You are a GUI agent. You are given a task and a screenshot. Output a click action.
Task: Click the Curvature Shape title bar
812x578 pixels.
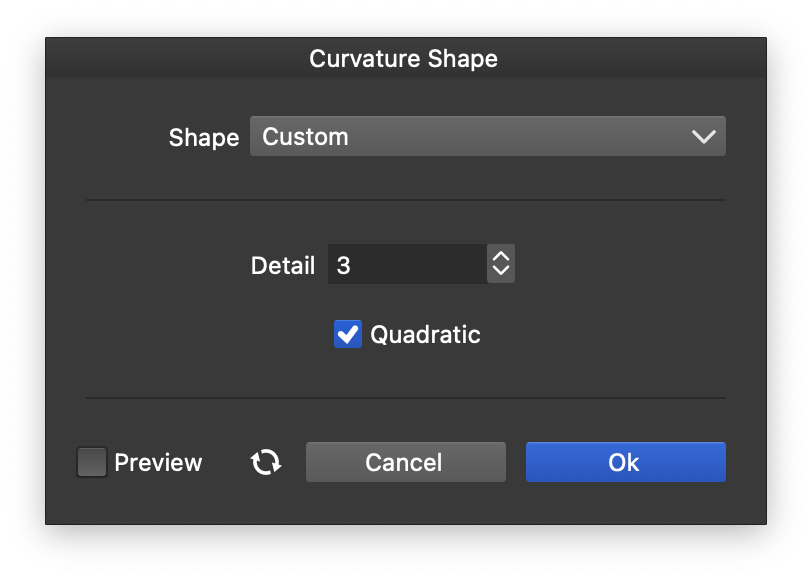pos(404,59)
